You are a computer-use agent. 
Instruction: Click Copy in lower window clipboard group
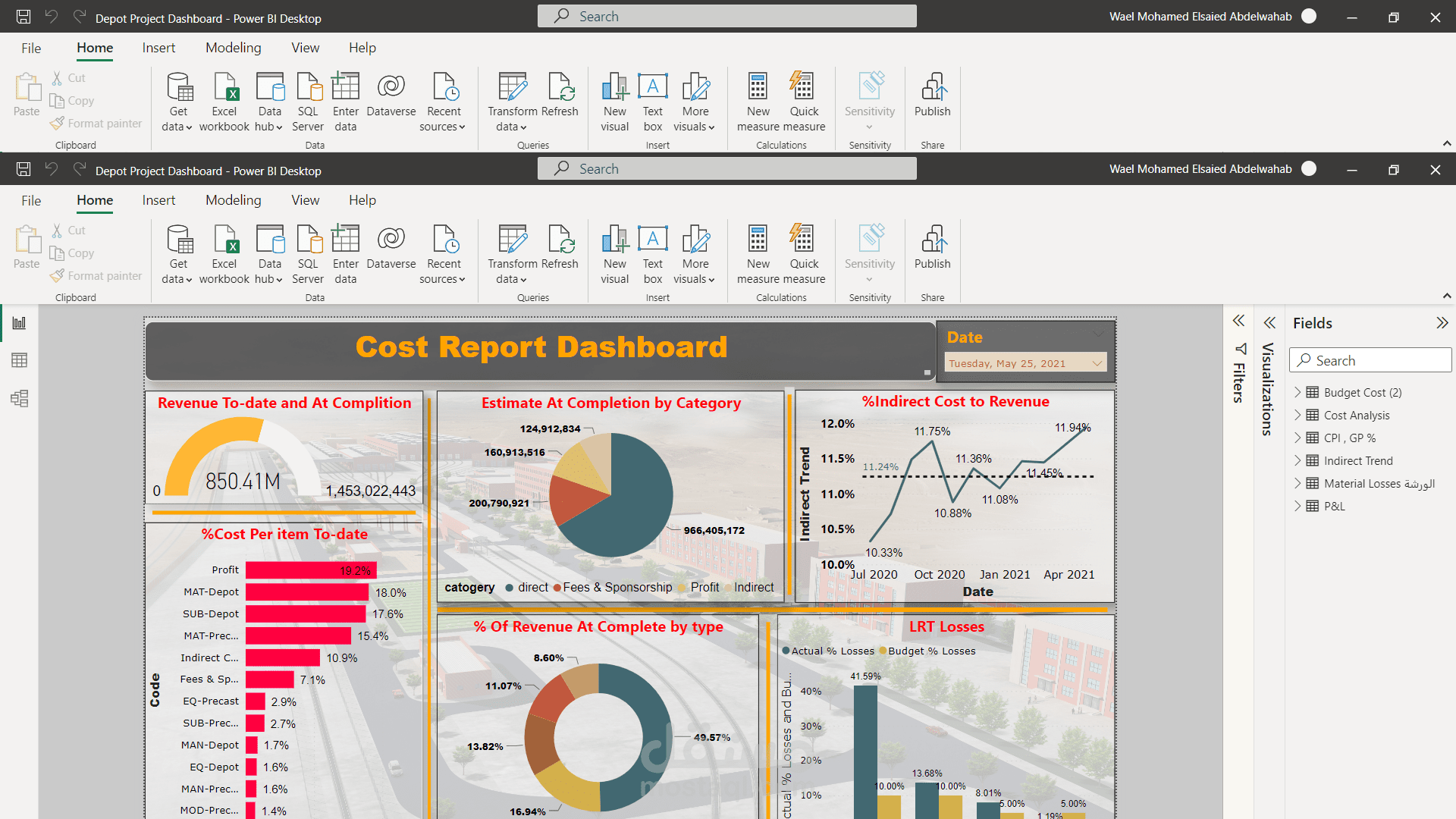pyautogui.click(x=72, y=253)
